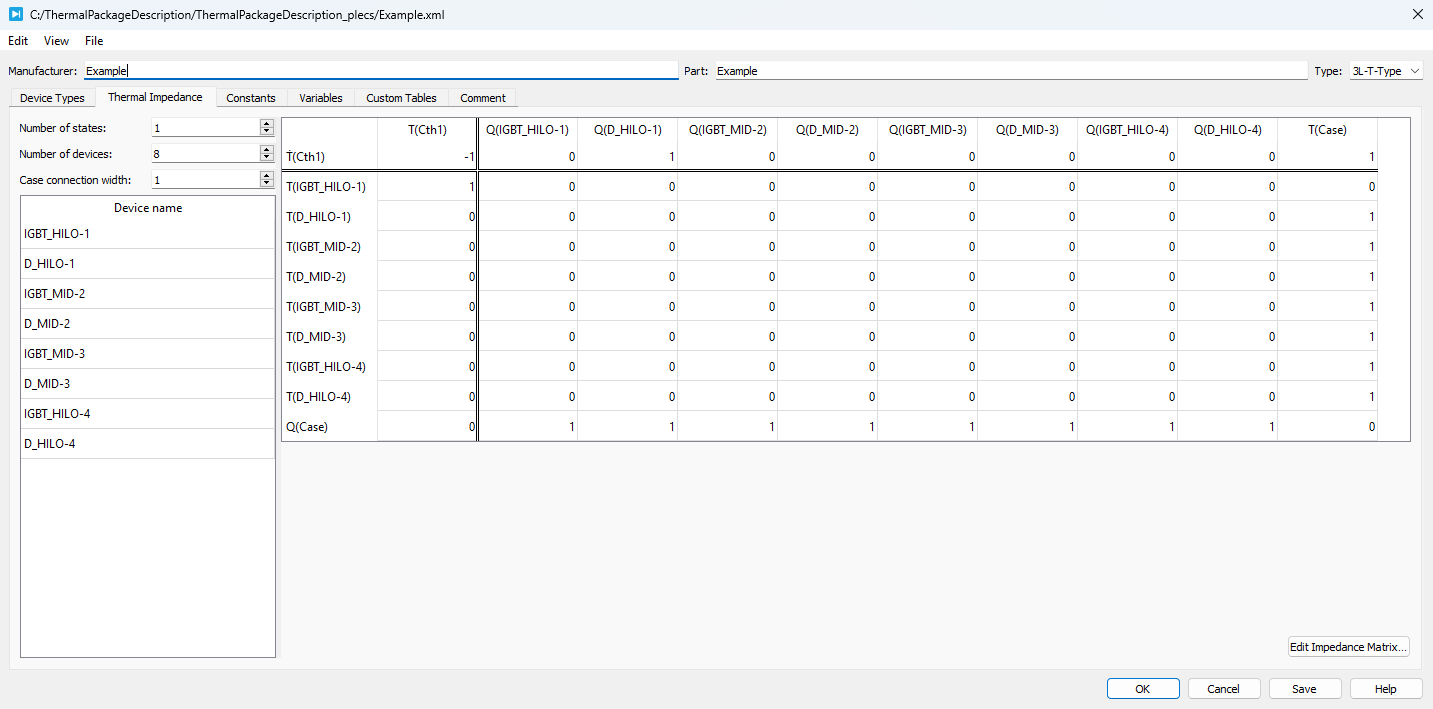Click in the Manufacturer text field
The width and height of the screenshot is (1433, 709).
pos(380,71)
